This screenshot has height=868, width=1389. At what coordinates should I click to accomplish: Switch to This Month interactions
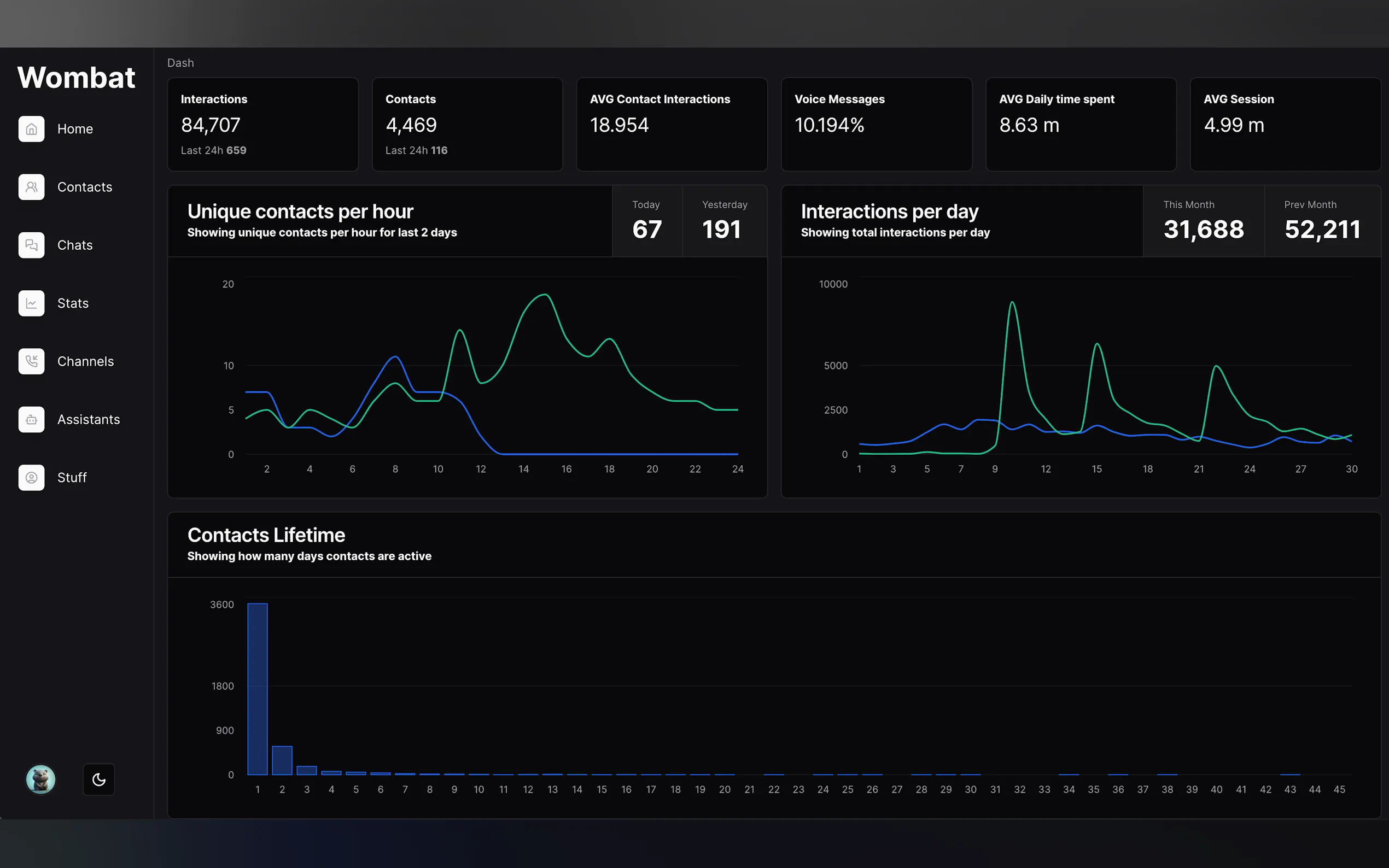tap(1203, 221)
